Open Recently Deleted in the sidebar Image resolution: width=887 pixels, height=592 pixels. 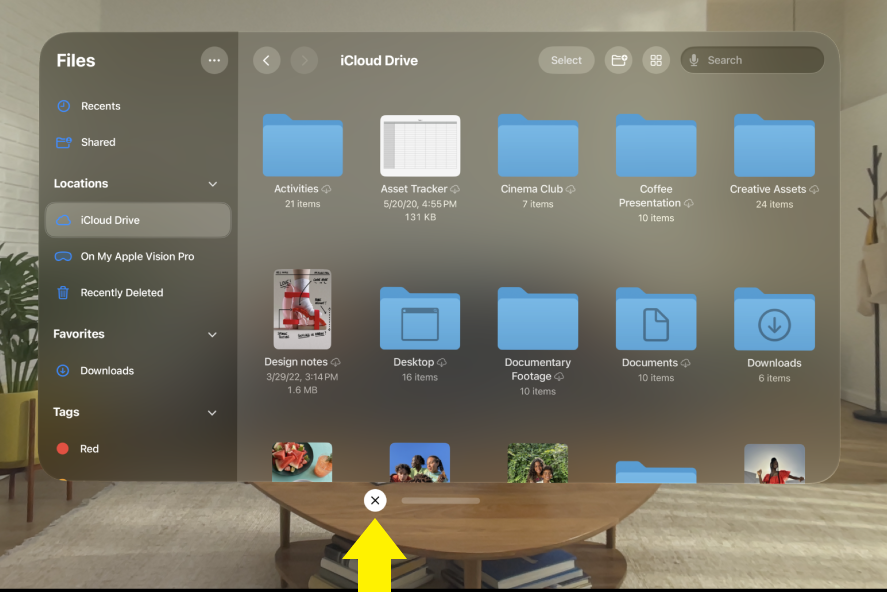(x=138, y=292)
